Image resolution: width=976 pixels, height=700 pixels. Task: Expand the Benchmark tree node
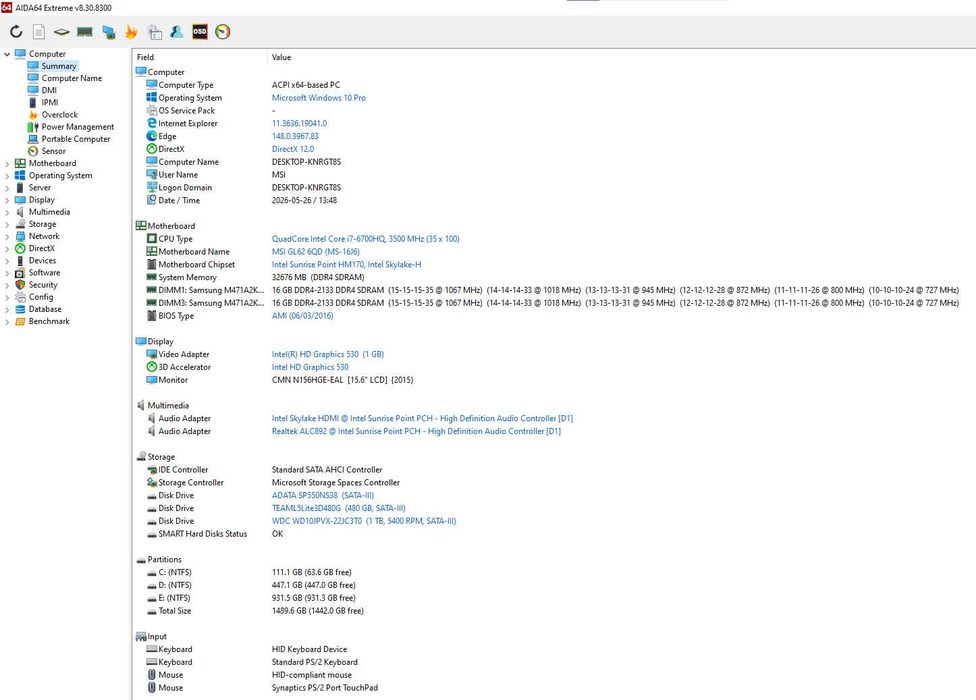point(7,322)
